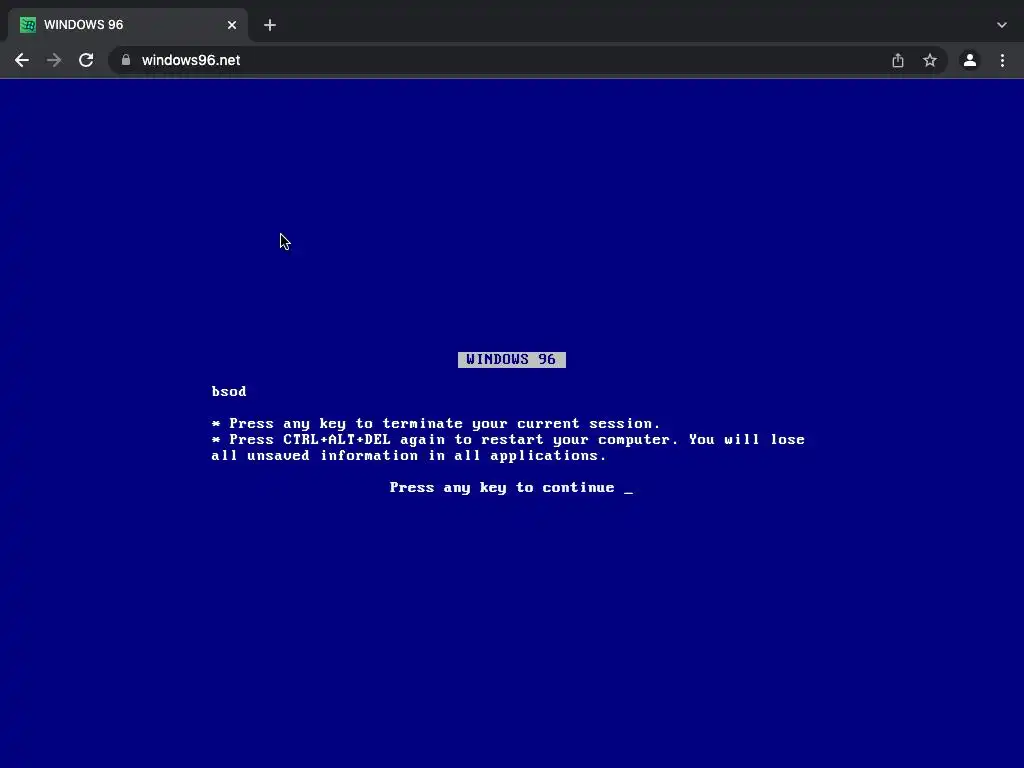The width and height of the screenshot is (1024, 768).
Task: Click the highlighted WINDOWS 96 title
Action: click(x=511, y=360)
